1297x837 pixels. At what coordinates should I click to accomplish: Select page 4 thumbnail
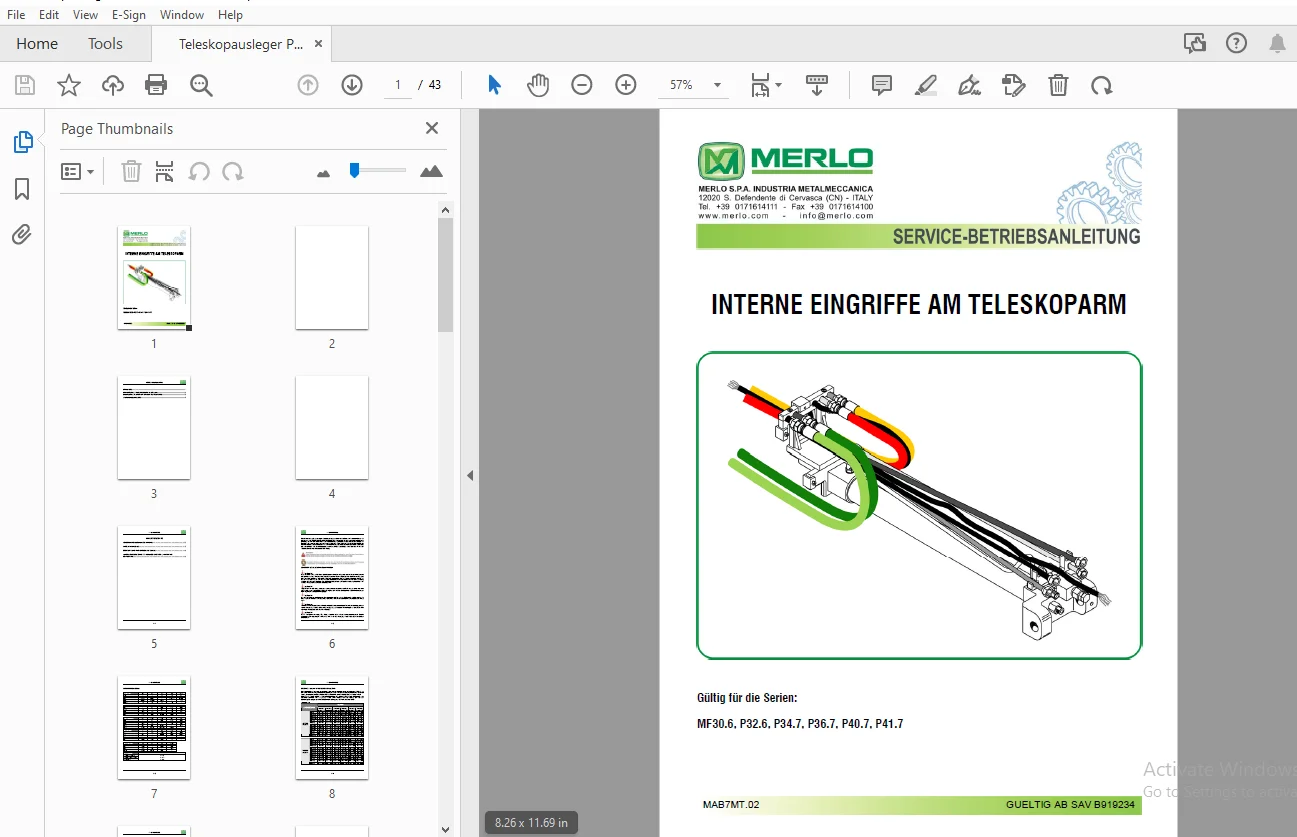coord(332,427)
